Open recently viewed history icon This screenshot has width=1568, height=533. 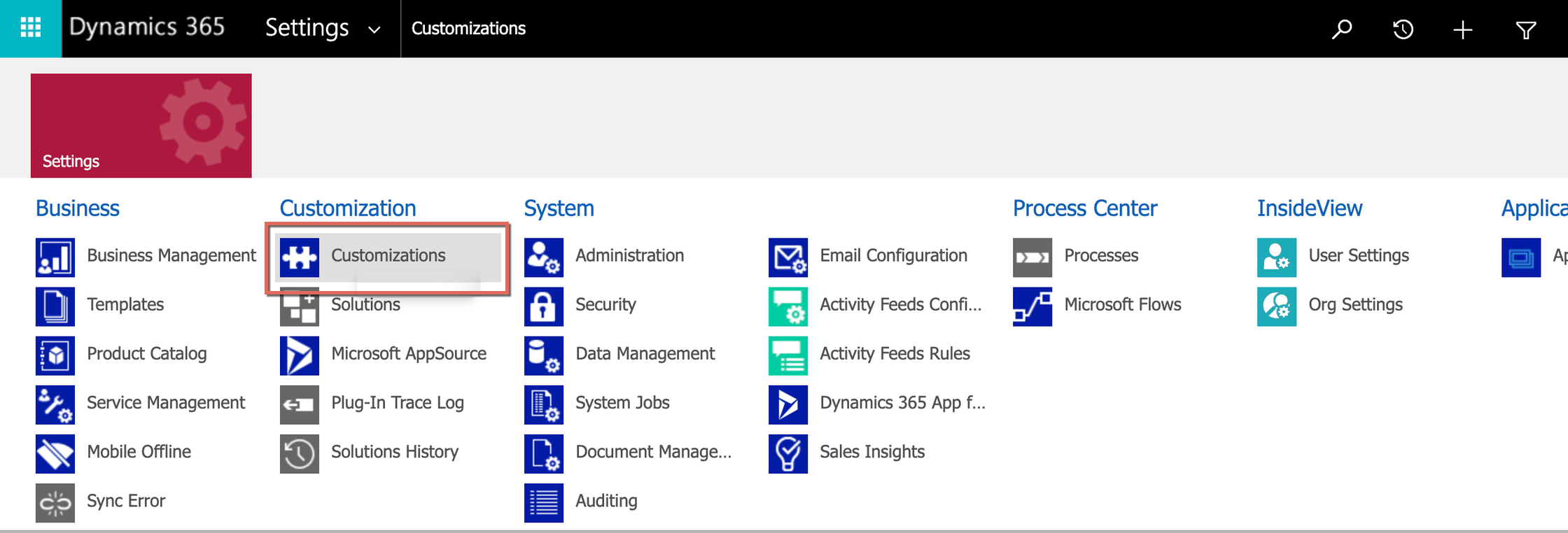tap(1403, 29)
